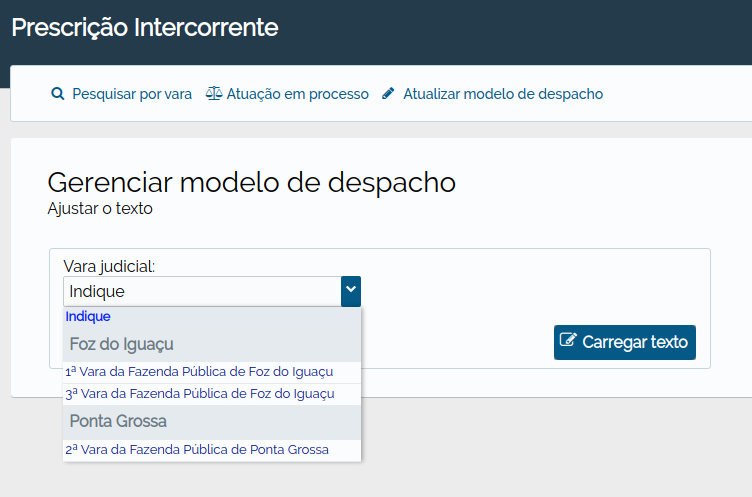The height and width of the screenshot is (497, 752).
Task: Select 3ª Vara da Fazenda Pública de Foz do Iguaçu
Action: [x=212, y=394]
